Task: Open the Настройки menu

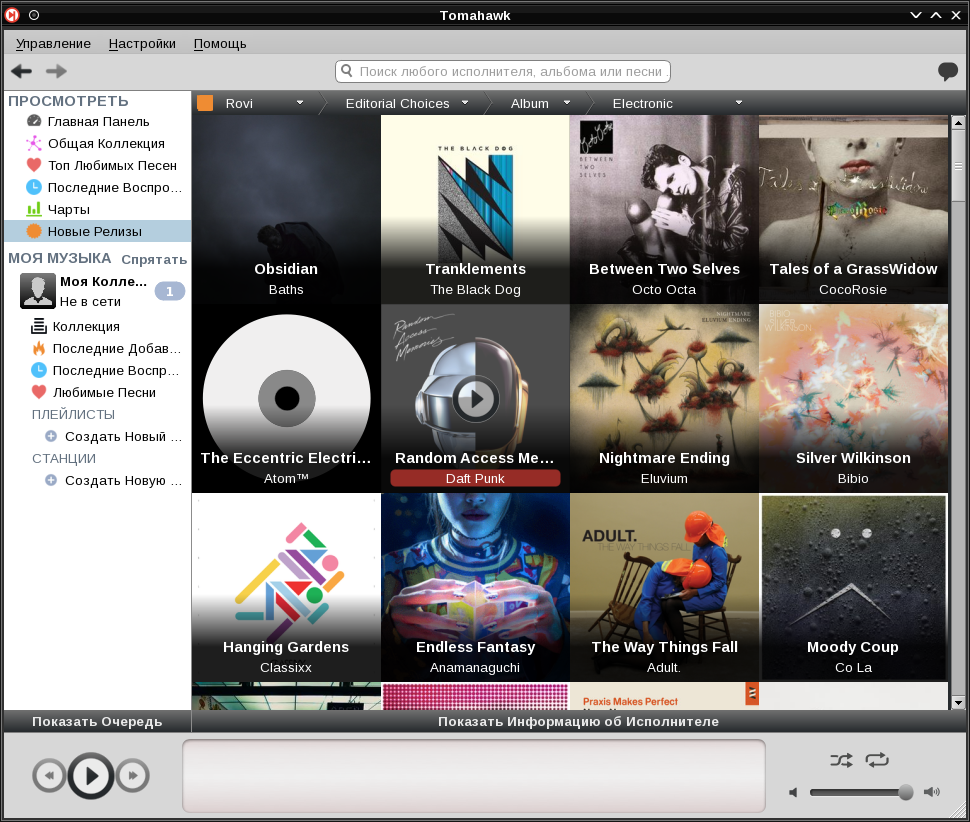Action: 142,43
